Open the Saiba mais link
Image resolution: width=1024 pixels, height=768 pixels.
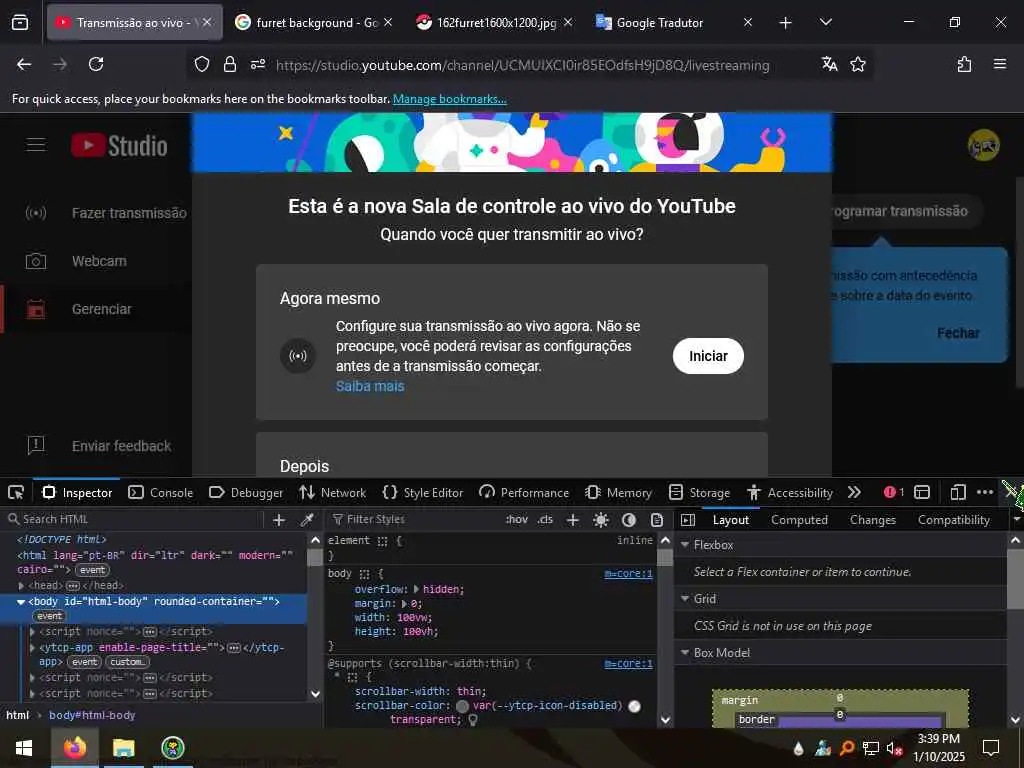pos(370,386)
